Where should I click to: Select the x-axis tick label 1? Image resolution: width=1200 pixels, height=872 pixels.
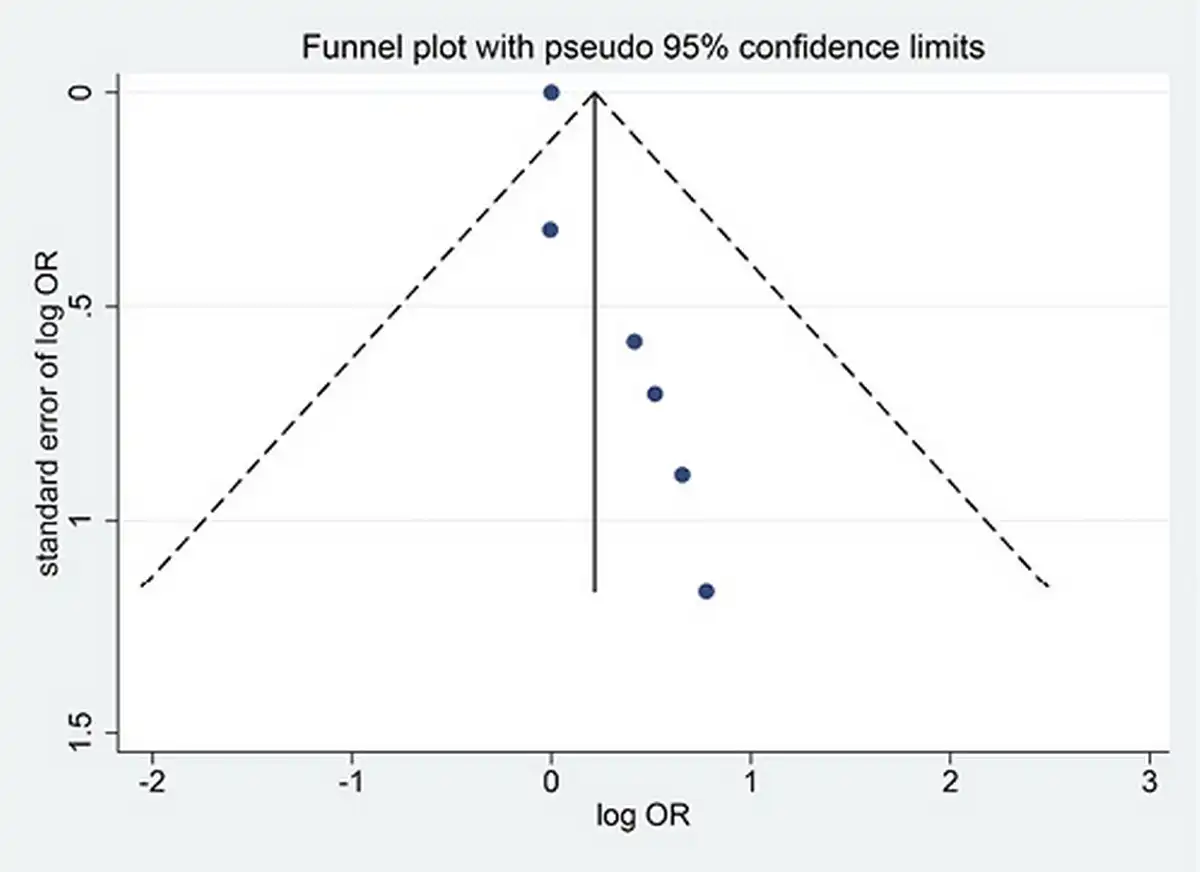click(751, 780)
